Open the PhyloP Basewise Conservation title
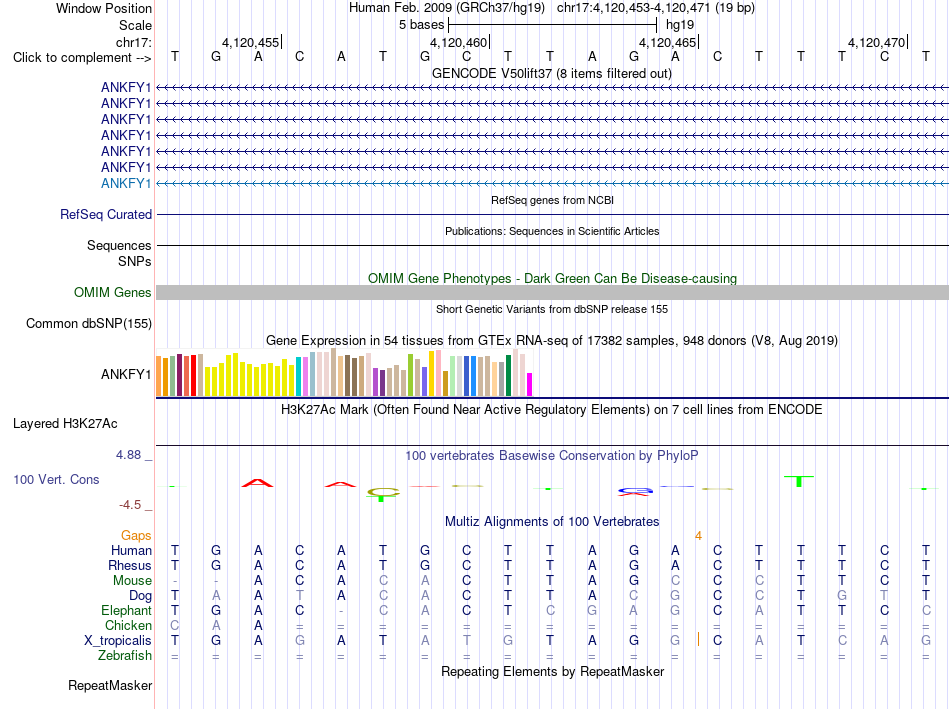This screenshot has height=709, width=950. tap(552, 455)
